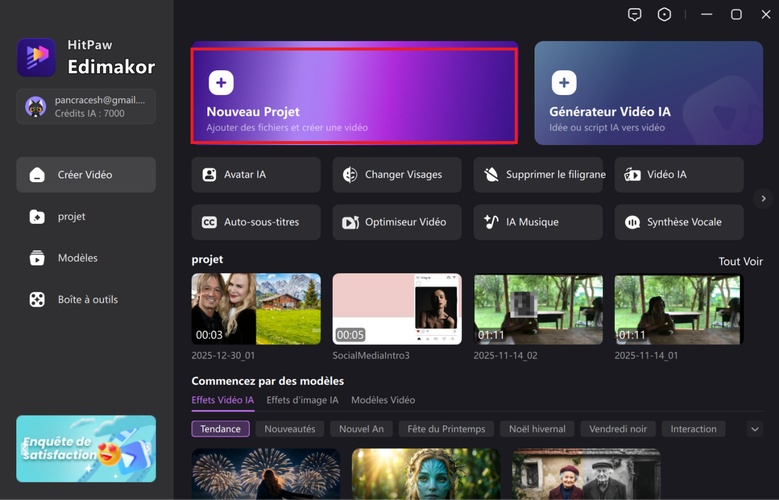Open the Synthèse Vocale tool
Image resolution: width=779 pixels, height=500 pixels.
tap(679, 222)
